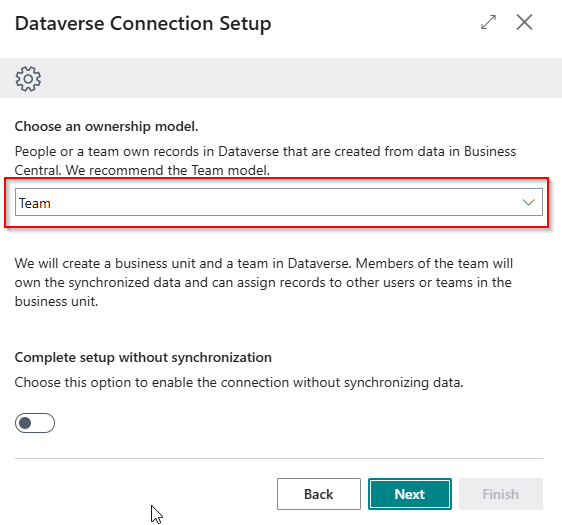Go Back to the previous setup step
The width and height of the screenshot is (562, 525).
pyautogui.click(x=319, y=494)
